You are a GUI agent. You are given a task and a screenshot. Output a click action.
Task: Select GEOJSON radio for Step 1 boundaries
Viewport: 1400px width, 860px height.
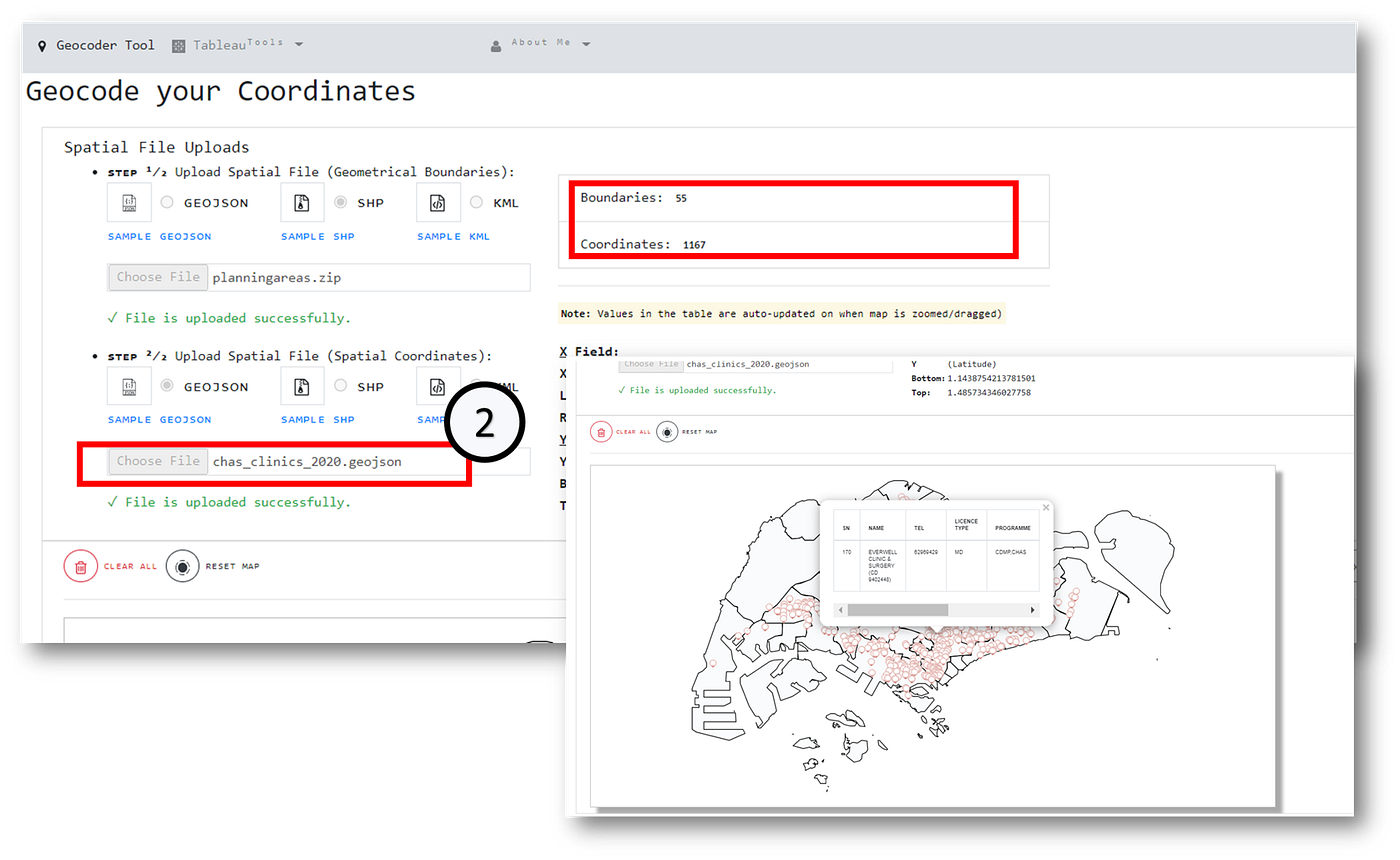167,202
